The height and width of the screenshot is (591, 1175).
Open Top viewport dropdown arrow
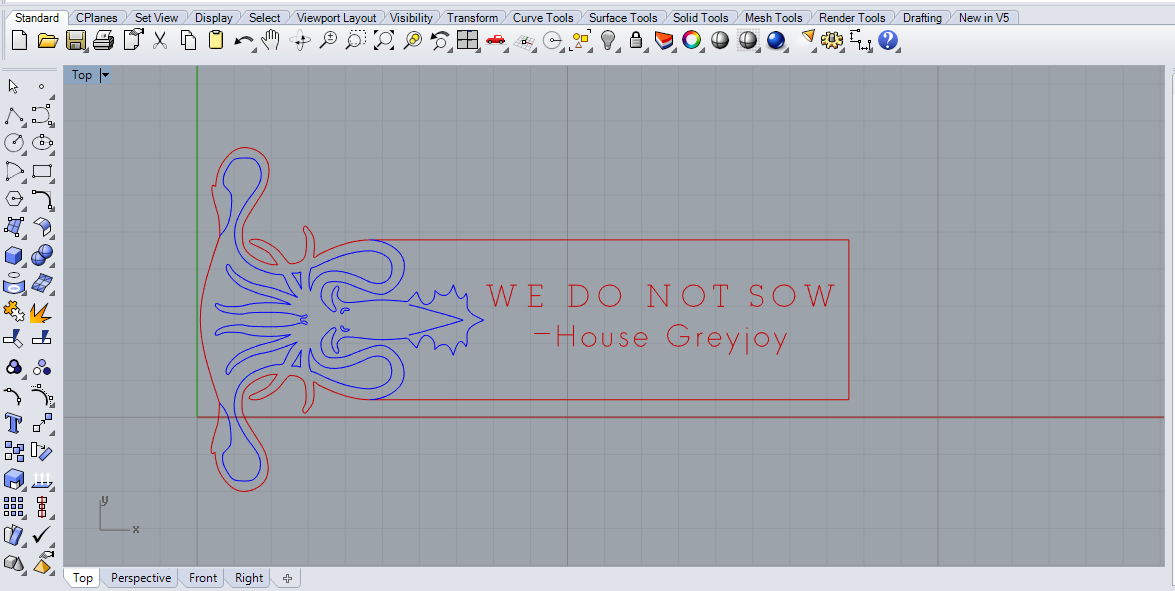coord(105,75)
